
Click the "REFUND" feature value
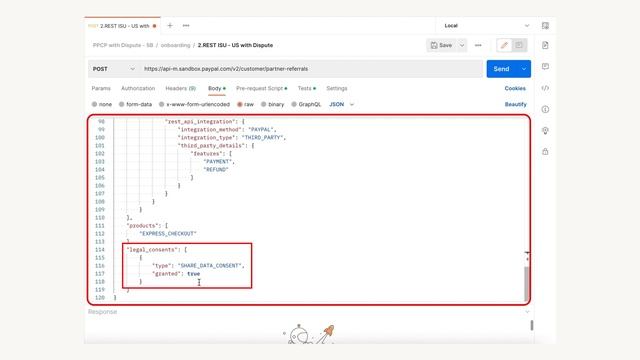(x=216, y=169)
